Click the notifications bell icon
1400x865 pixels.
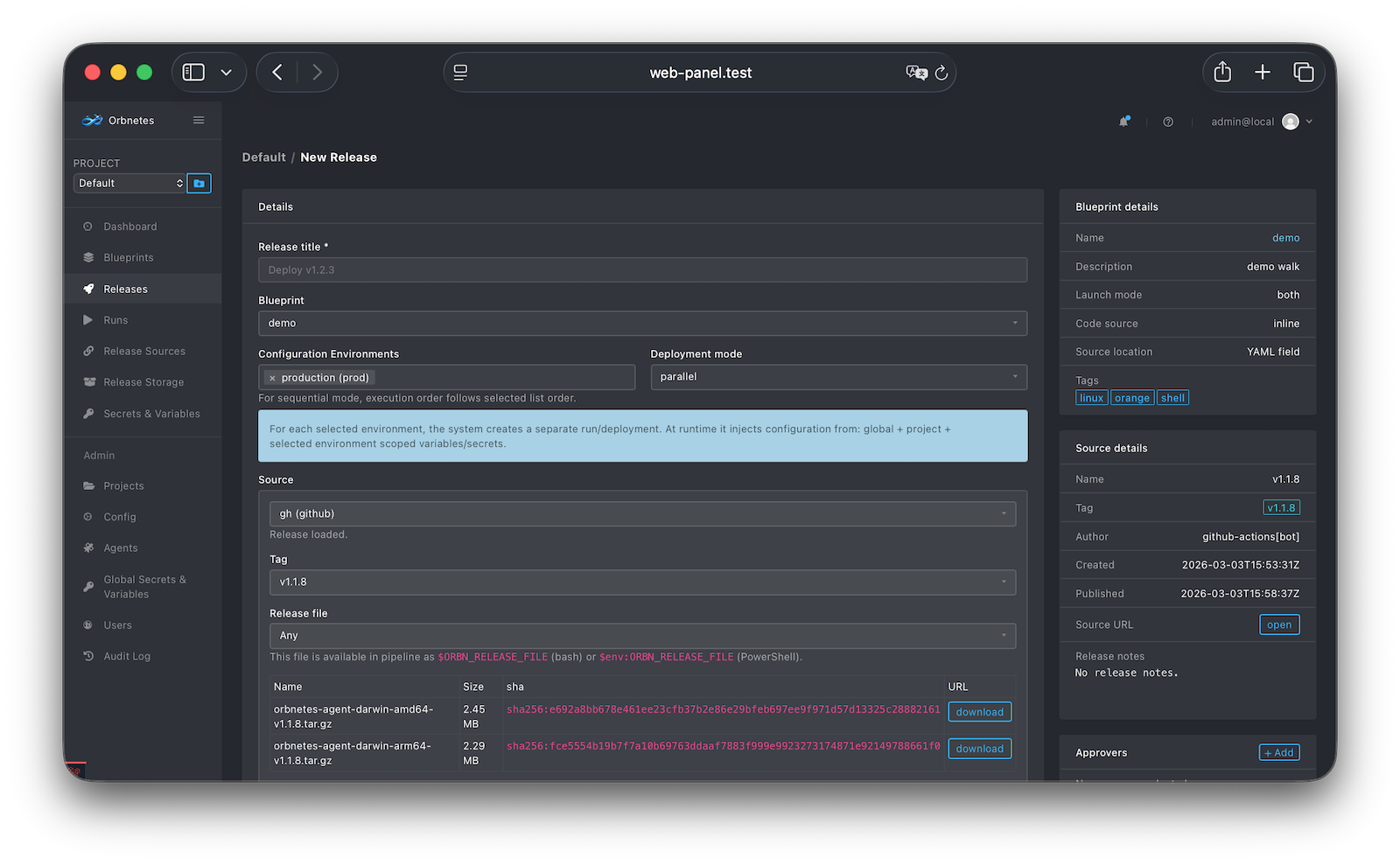click(x=1125, y=122)
